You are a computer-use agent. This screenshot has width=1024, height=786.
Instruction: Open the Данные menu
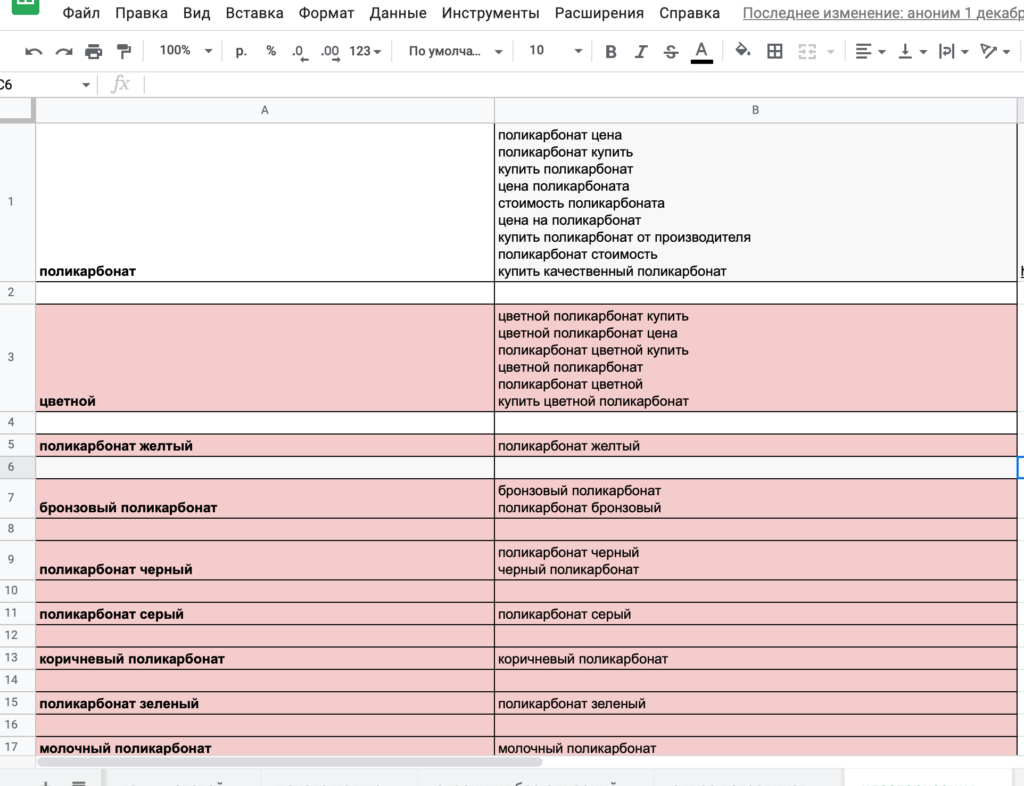pyautogui.click(x=398, y=13)
